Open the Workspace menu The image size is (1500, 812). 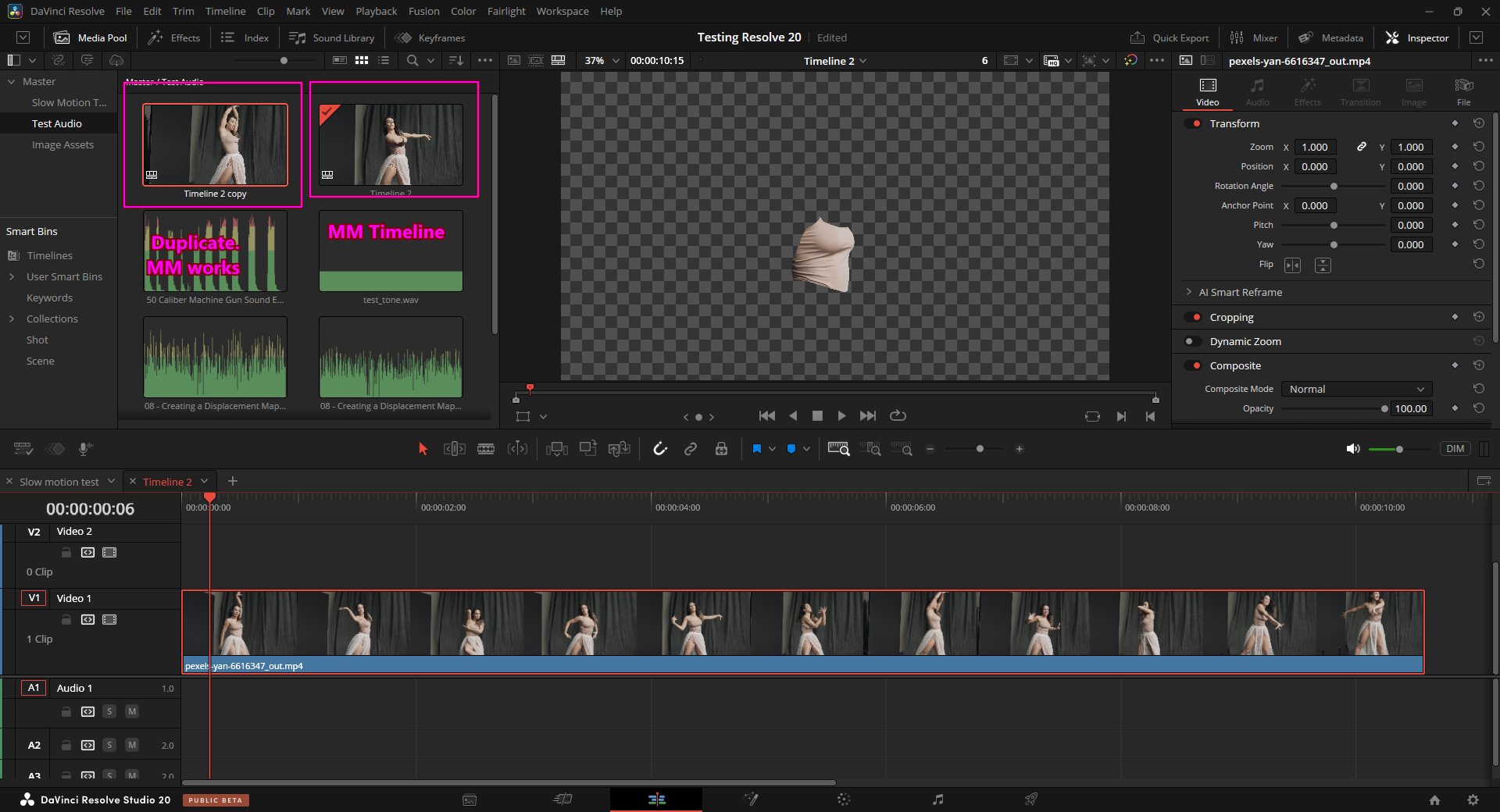562,11
